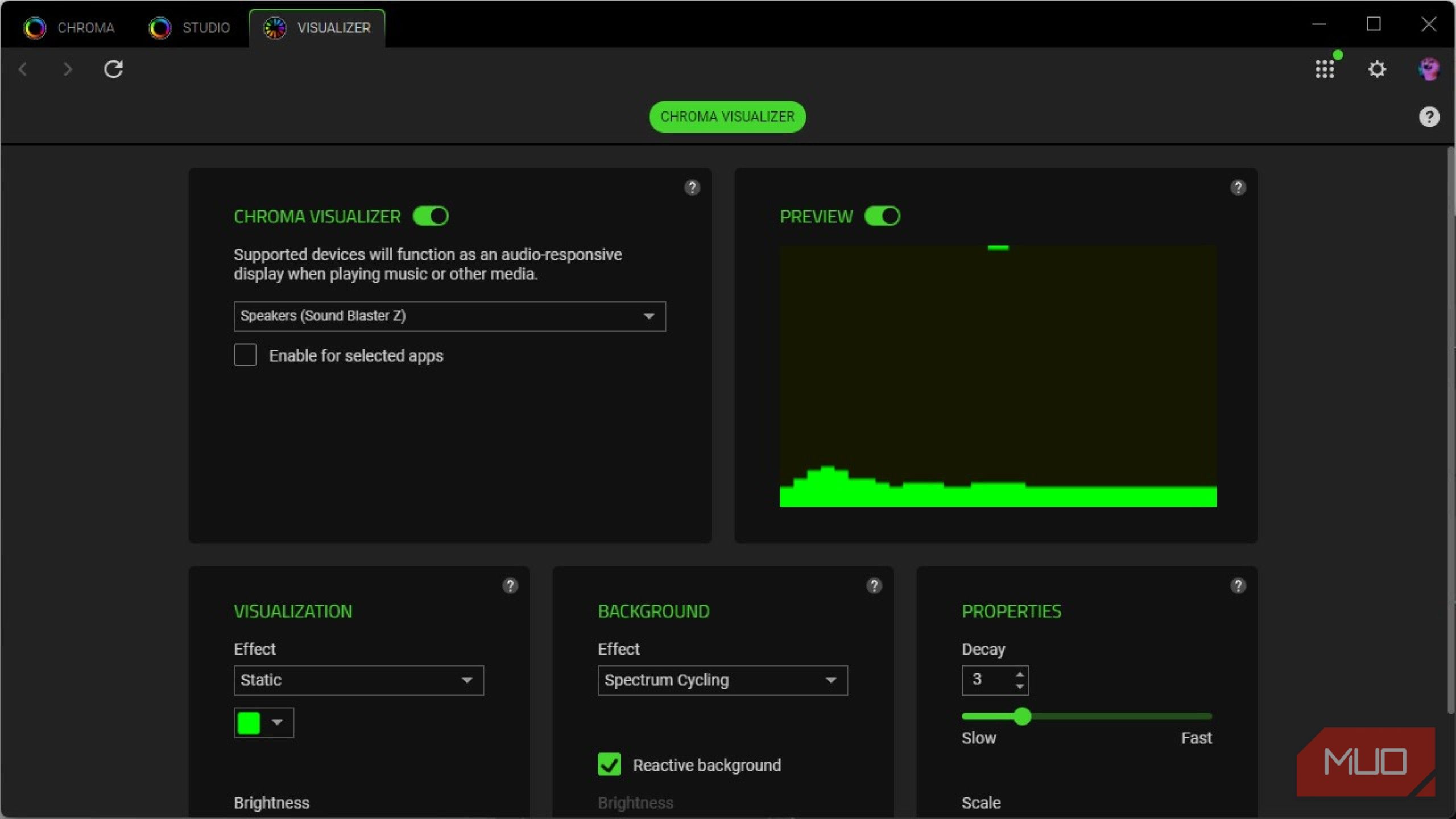Open help for the Visualization panel
The image size is (1456, 819).
[x=510, y=586]
